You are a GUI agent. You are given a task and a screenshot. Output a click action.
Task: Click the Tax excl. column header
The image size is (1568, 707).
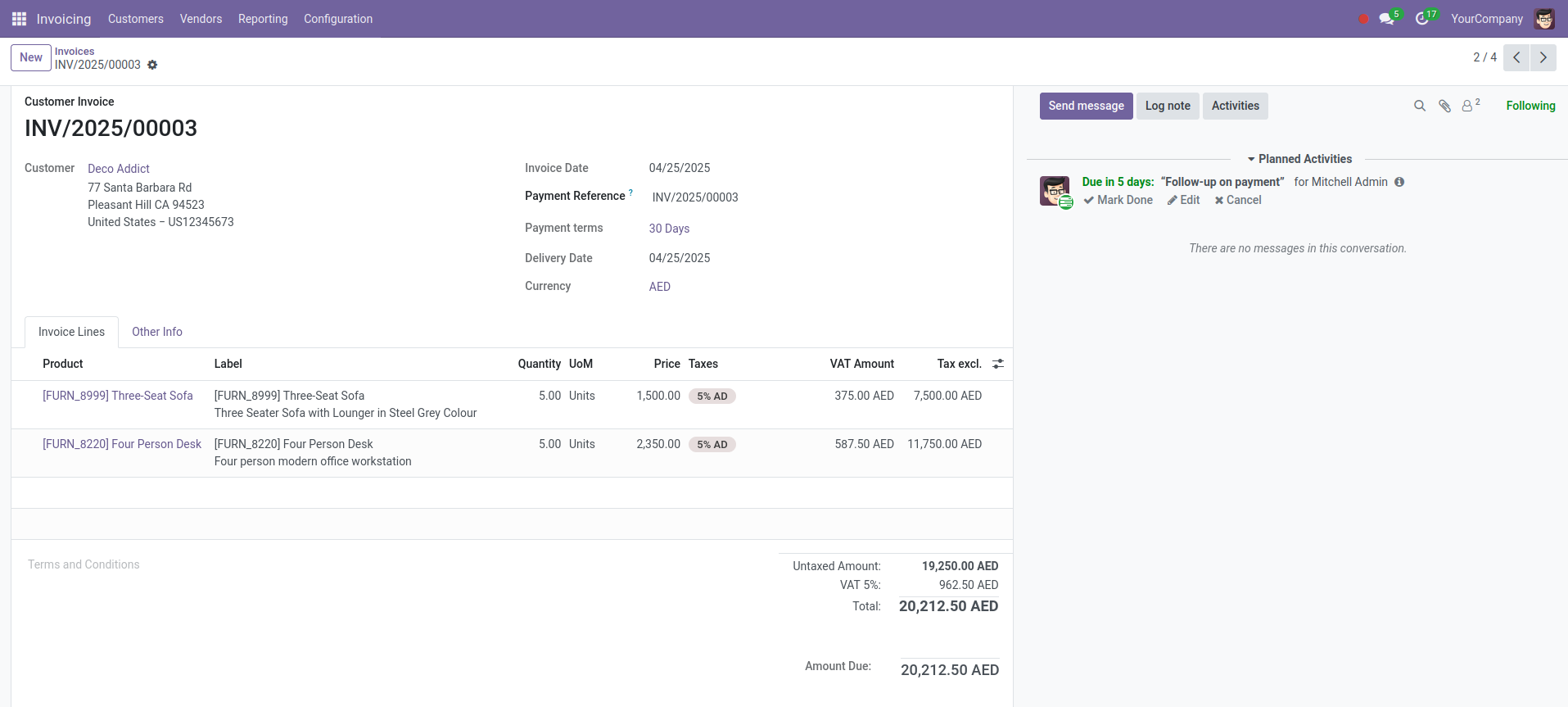point(960,364)
